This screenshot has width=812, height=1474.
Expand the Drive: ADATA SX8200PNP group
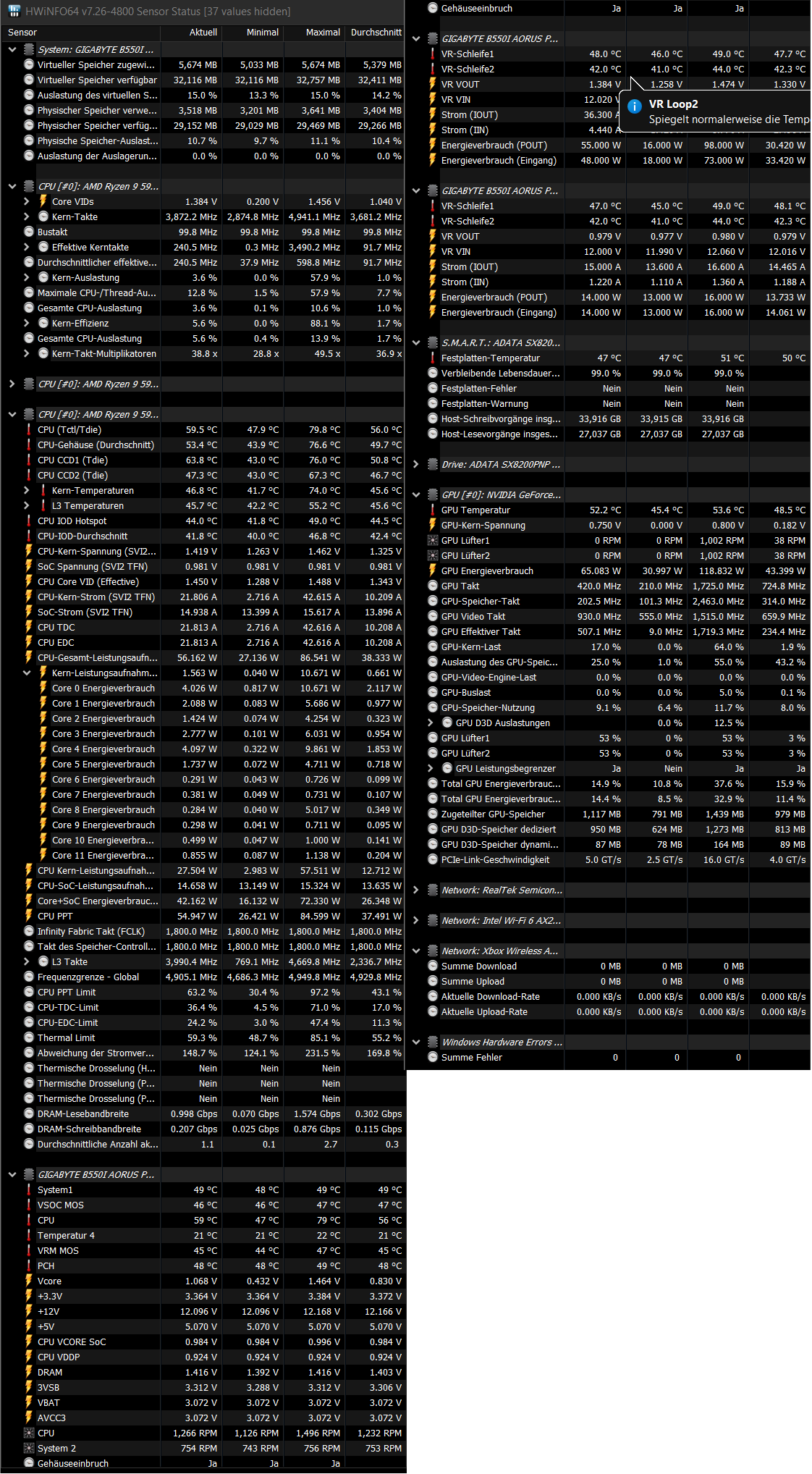[x=416, y=464]
